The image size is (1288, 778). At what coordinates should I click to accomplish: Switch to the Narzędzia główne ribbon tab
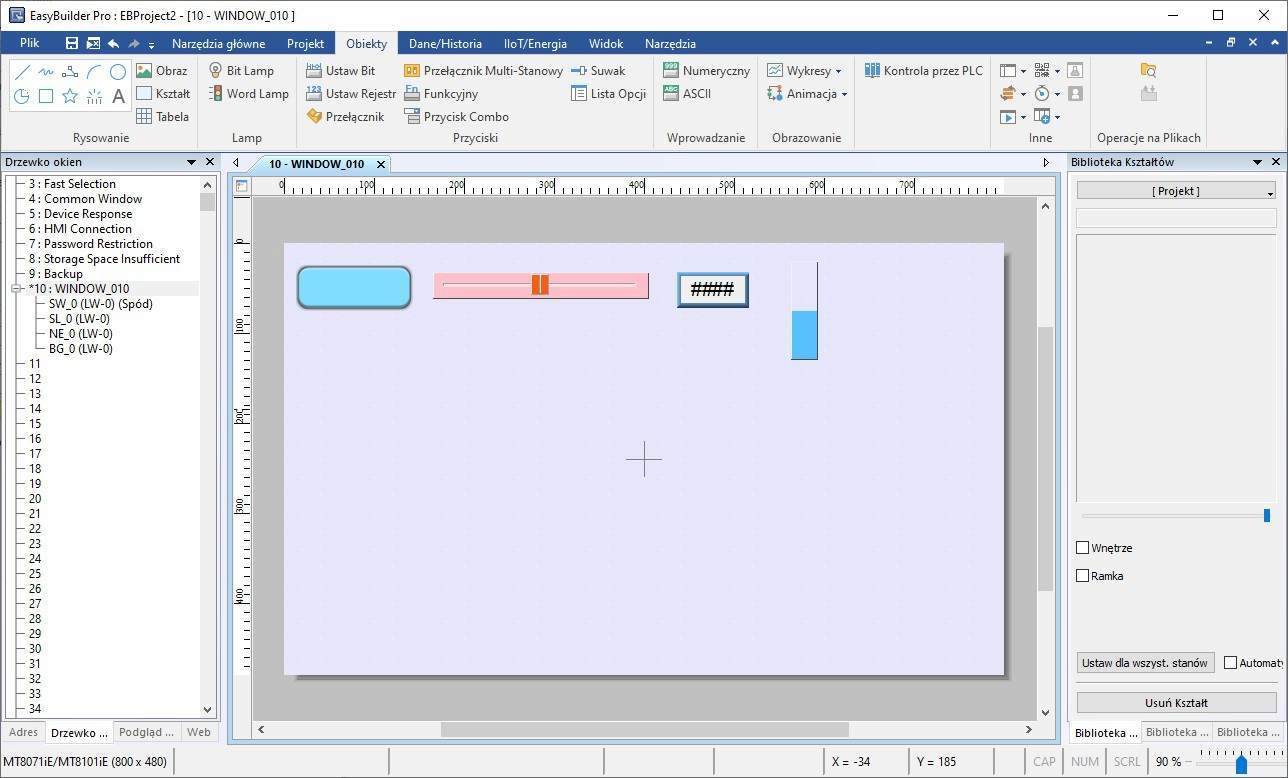click(218, 44)
